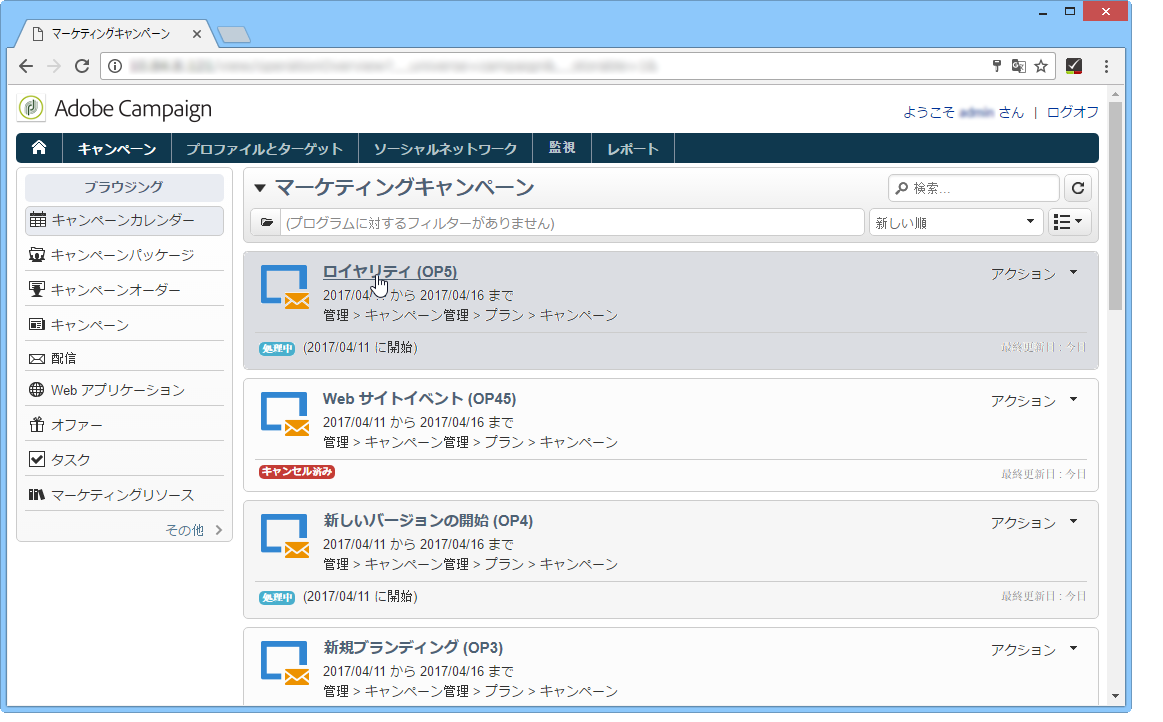Click the folder icon in program filter
This screenshot has width=1163, height=722.
[266, 223]
